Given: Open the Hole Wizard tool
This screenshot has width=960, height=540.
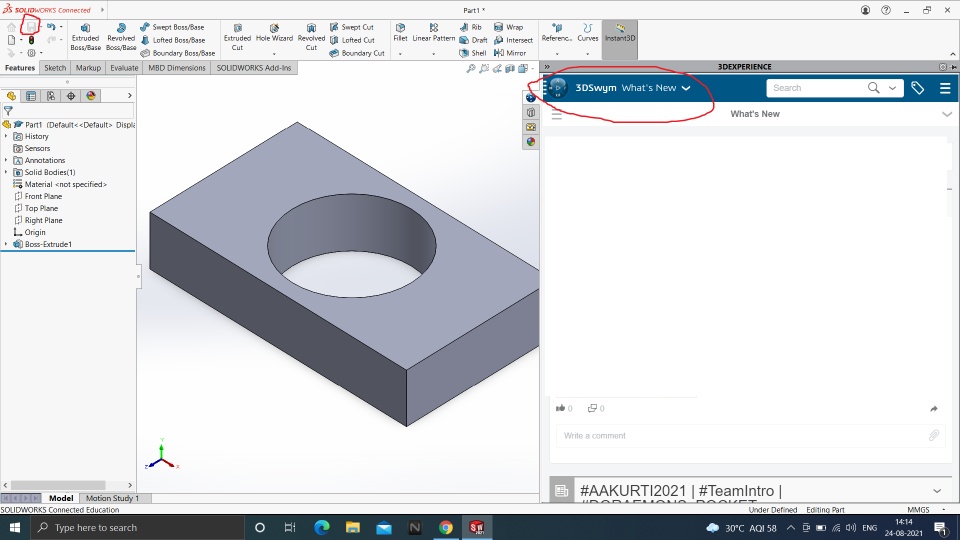Looking at the screenshot, I should [x=274, y=33].
